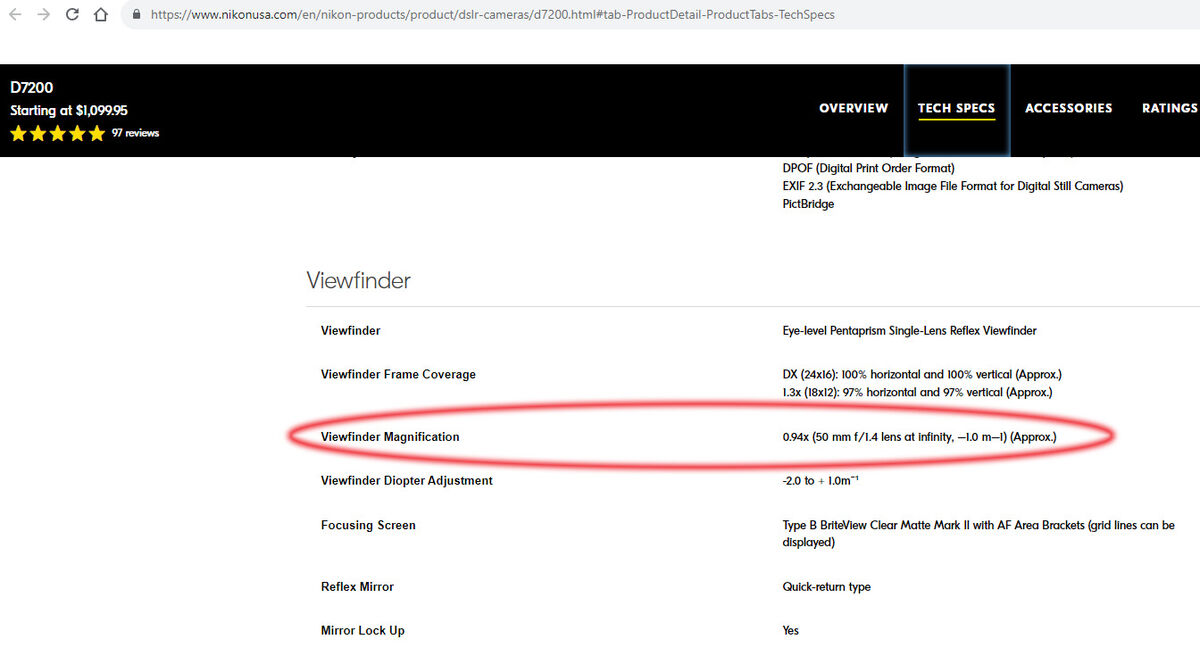Viewport: 1200px width, 656px height.
Task: Switch to the Accessories tab
Action: click(x=1068, y=108)
